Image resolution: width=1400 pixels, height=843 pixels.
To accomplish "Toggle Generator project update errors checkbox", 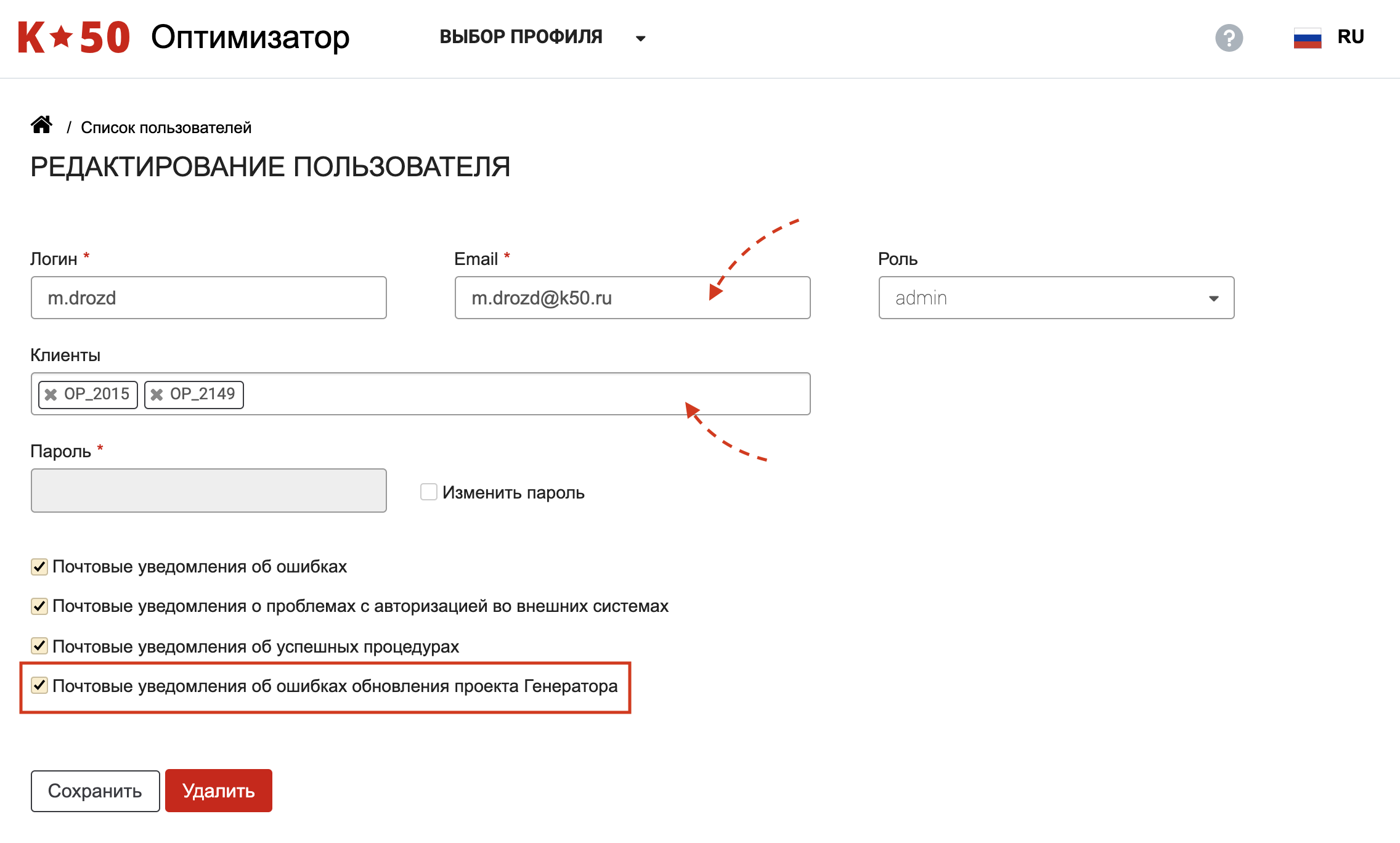I will [x=39, y=685].
